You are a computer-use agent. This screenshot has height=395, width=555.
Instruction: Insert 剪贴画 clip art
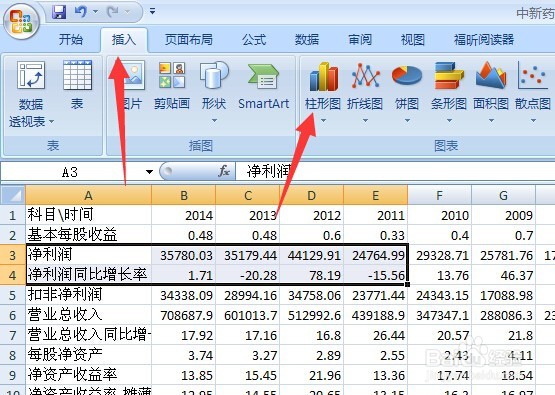[x=172, y=85]
